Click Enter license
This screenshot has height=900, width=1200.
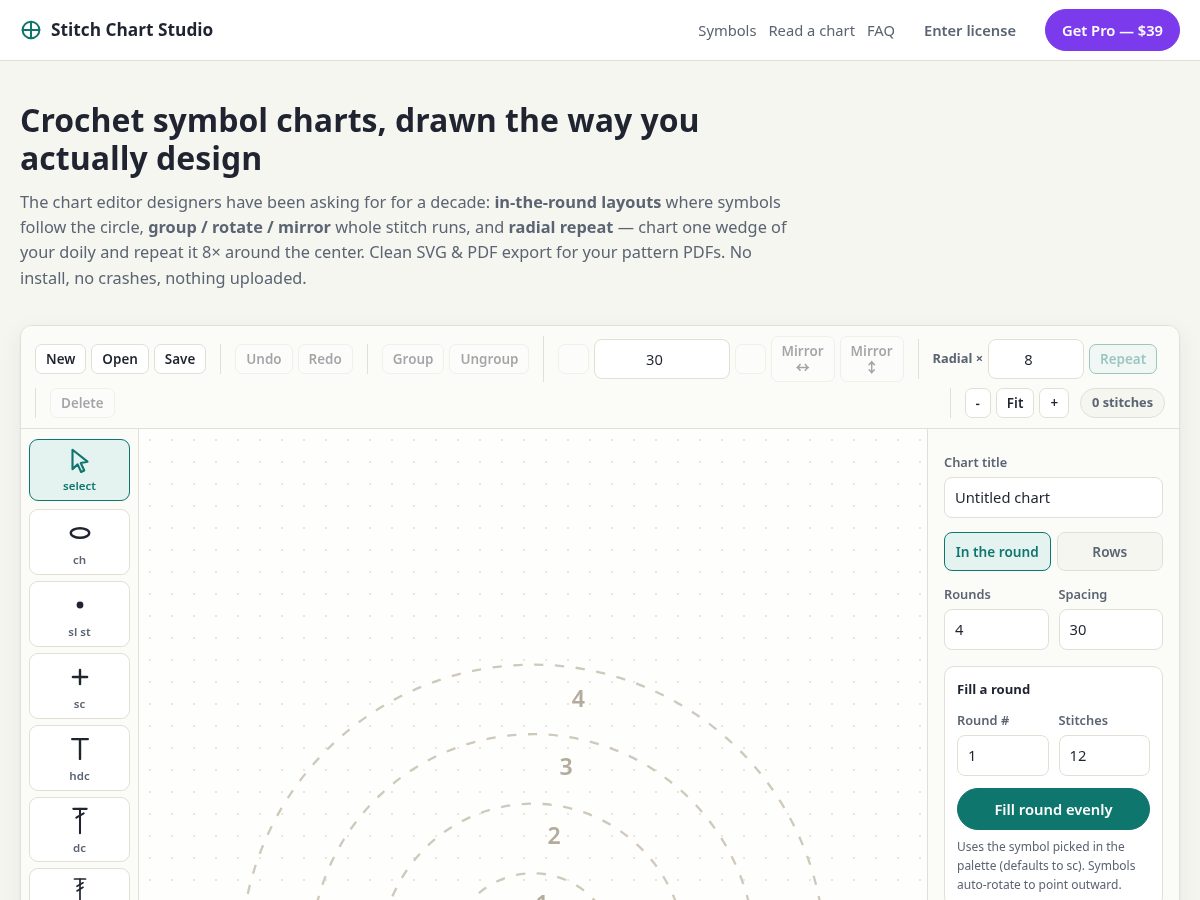[970, 31]
